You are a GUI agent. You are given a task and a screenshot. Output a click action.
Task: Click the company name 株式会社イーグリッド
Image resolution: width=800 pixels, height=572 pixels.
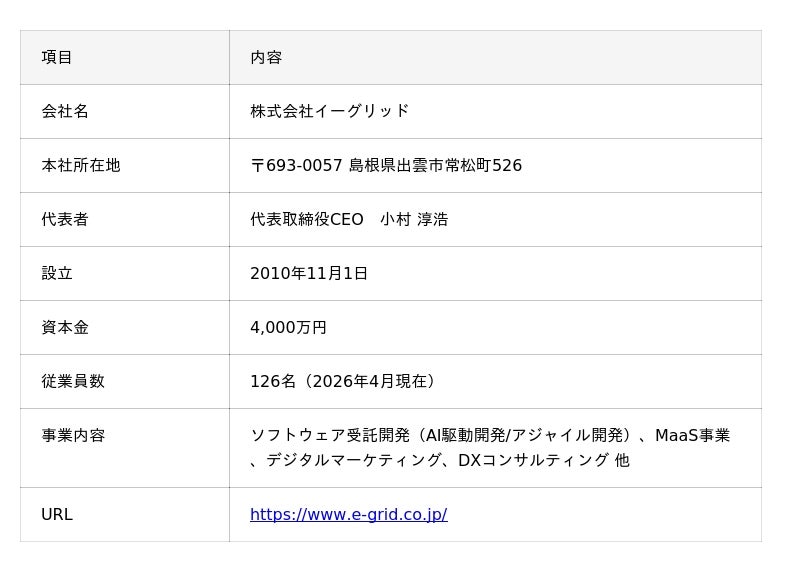pyautogui.click(x=329, y=111)
